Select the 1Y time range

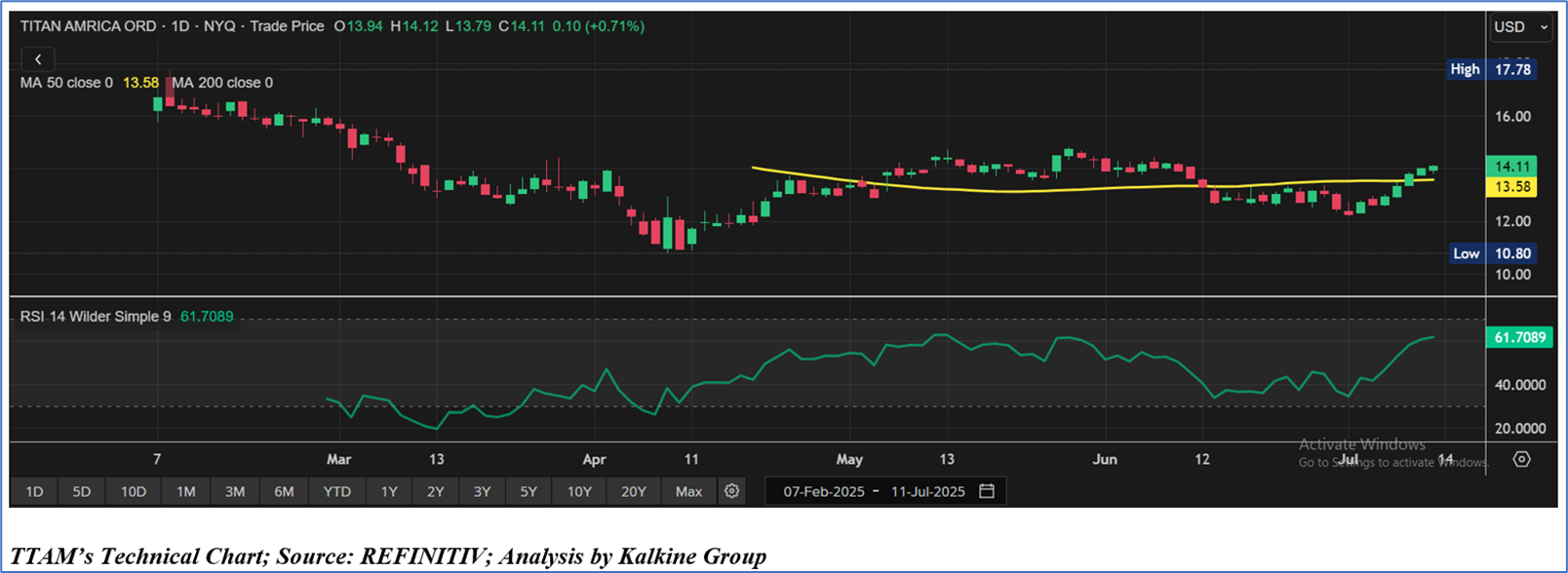point(389,491)
